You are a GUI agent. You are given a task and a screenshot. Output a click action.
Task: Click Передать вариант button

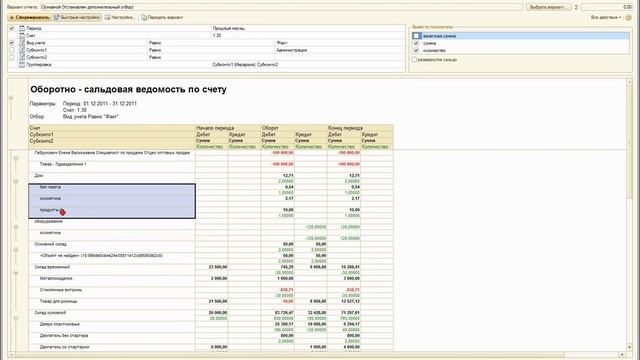pyautogui.click(x=162, y=18)
